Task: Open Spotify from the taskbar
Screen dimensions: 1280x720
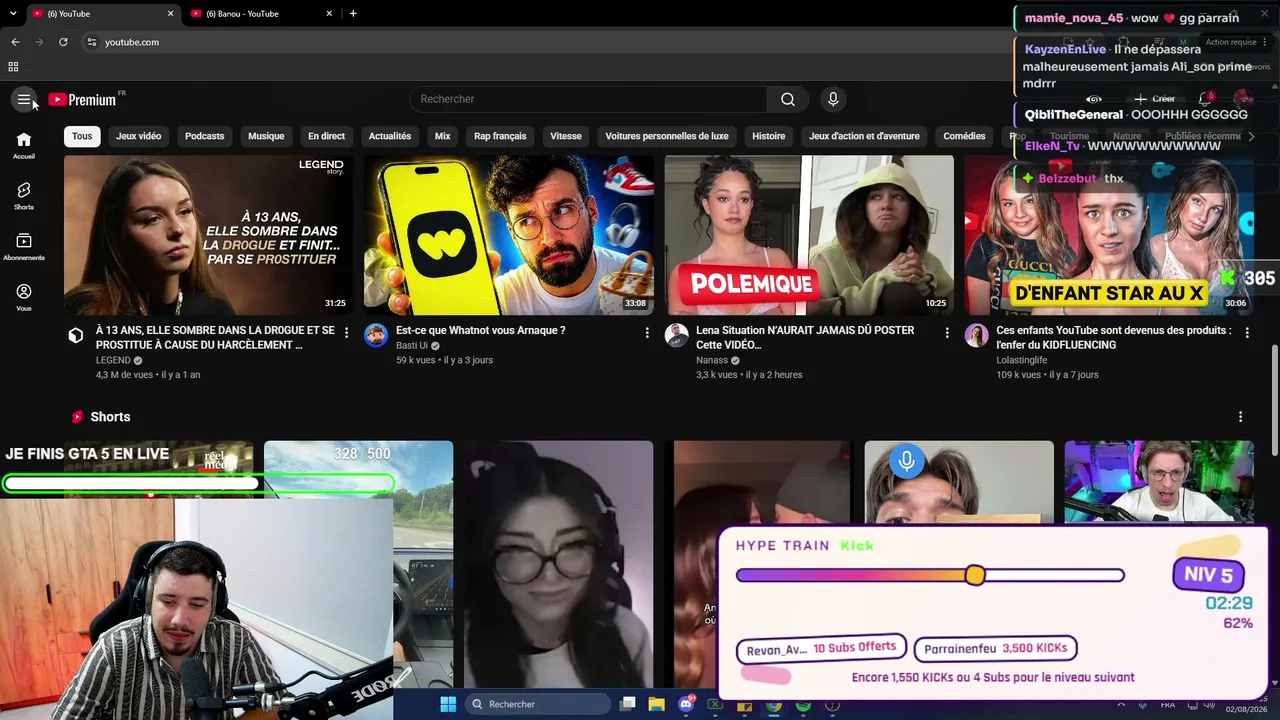Action: click(x=803, y=705)
